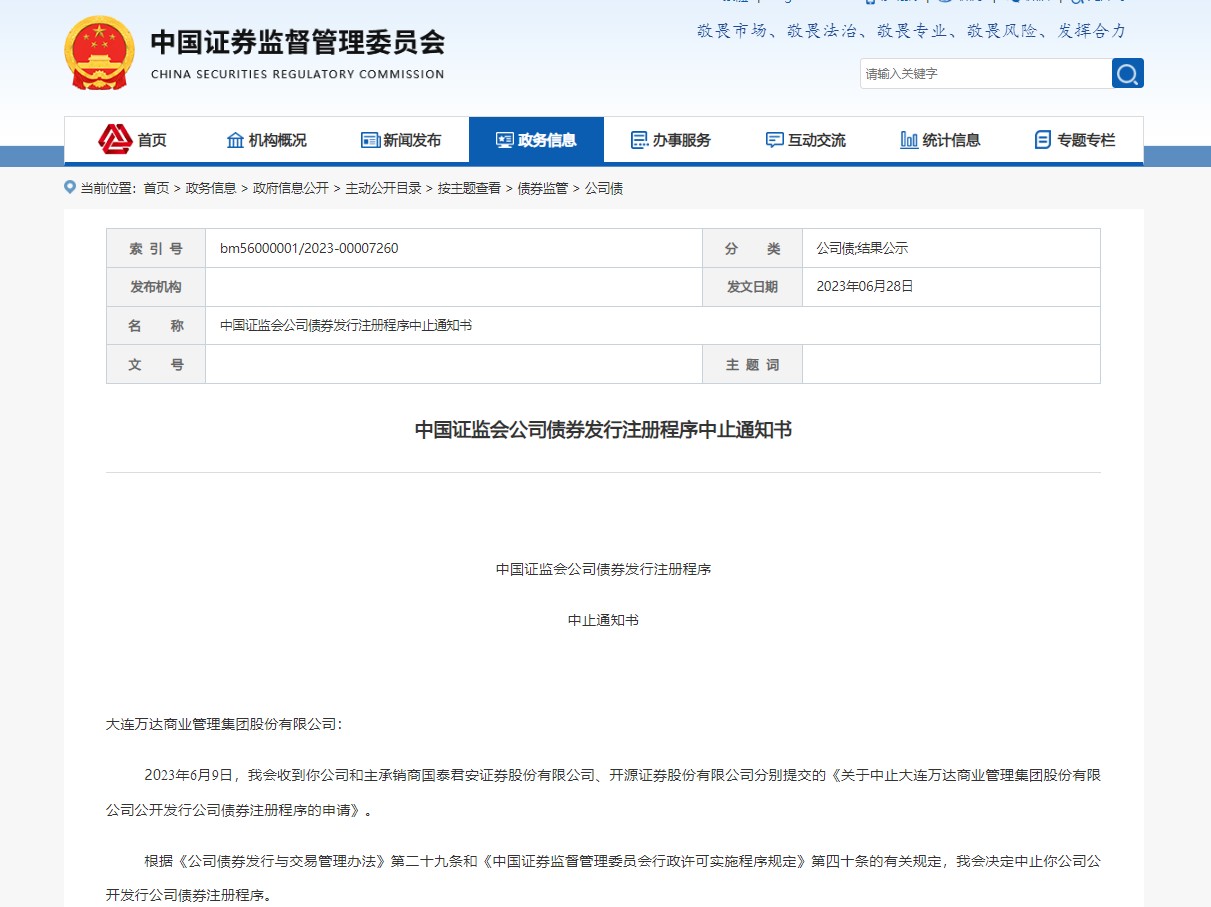The width and height of the screenshot is (1211, 907).
Task: Click the newspaper icon beside 新闻发布
Action: click(x=370, y=140)
